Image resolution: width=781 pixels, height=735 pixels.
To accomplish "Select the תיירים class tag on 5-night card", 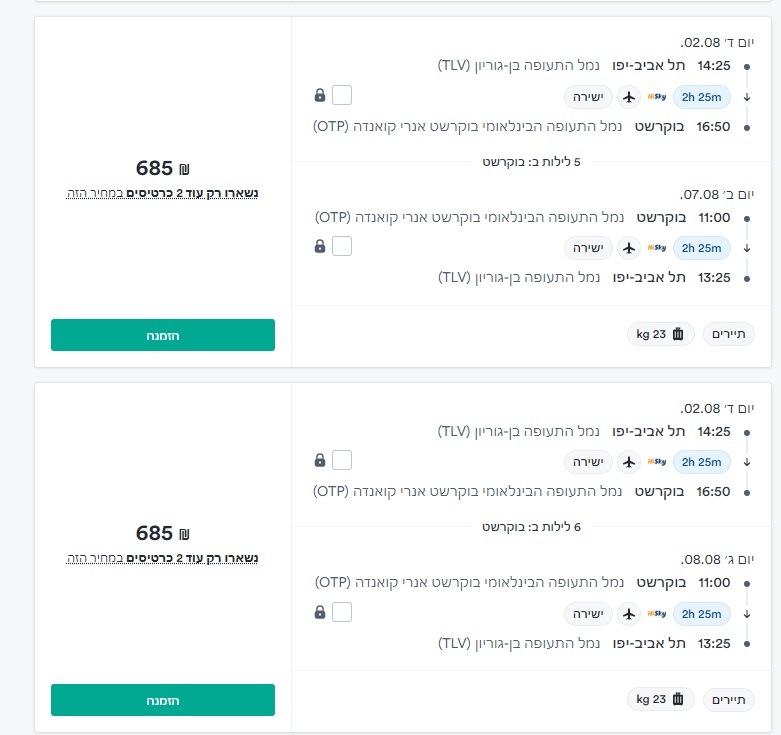I will [x=729, y=334].
